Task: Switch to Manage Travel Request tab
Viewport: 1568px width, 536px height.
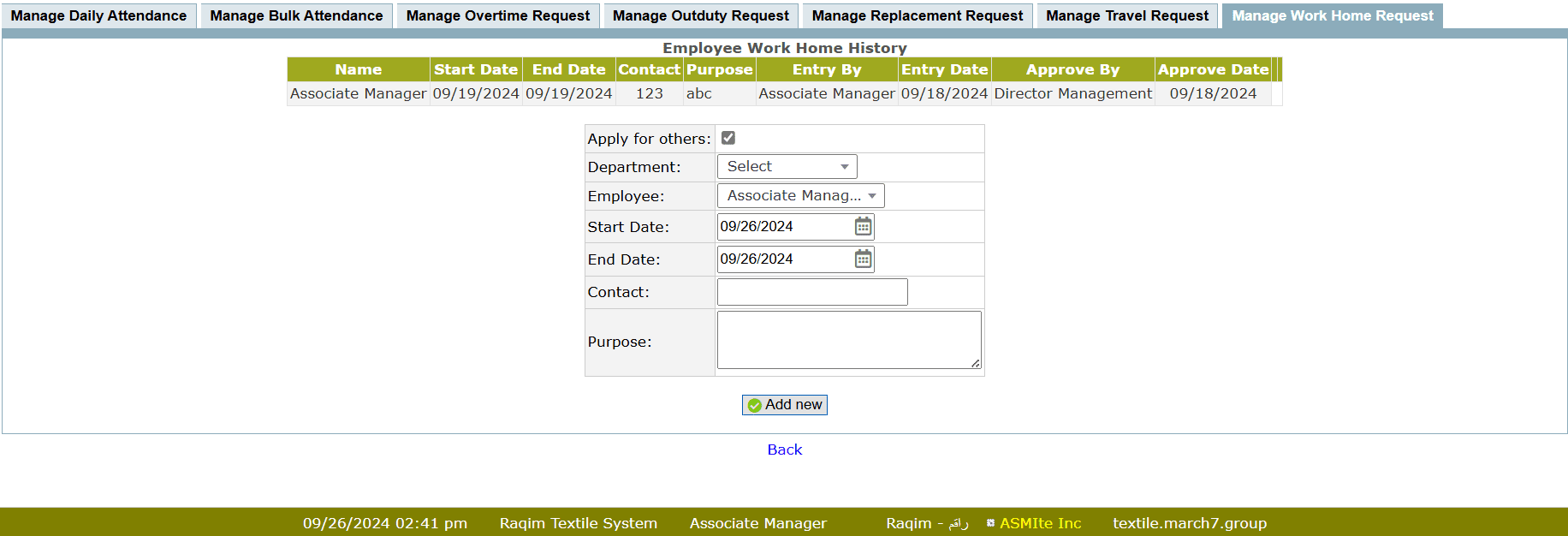Action: [1126, 16]
